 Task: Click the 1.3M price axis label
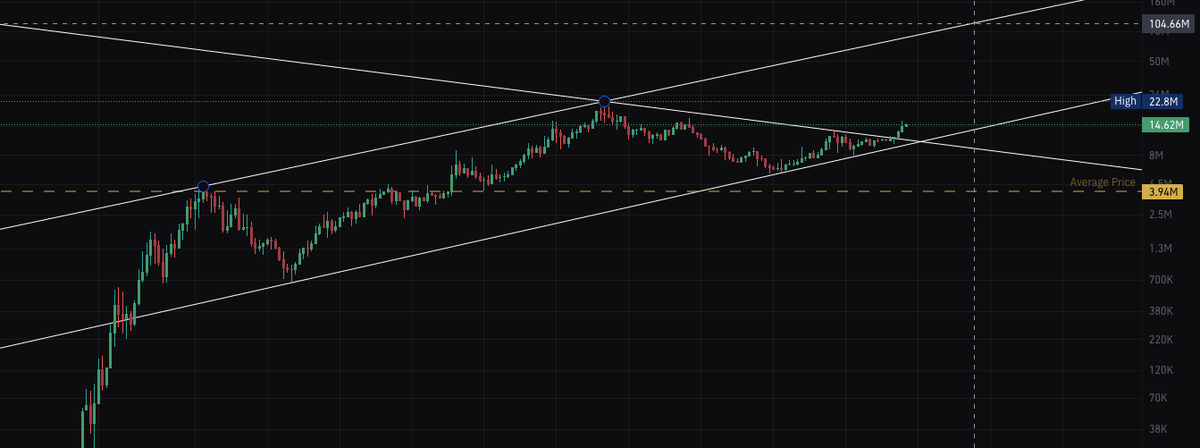(1160, 248)
